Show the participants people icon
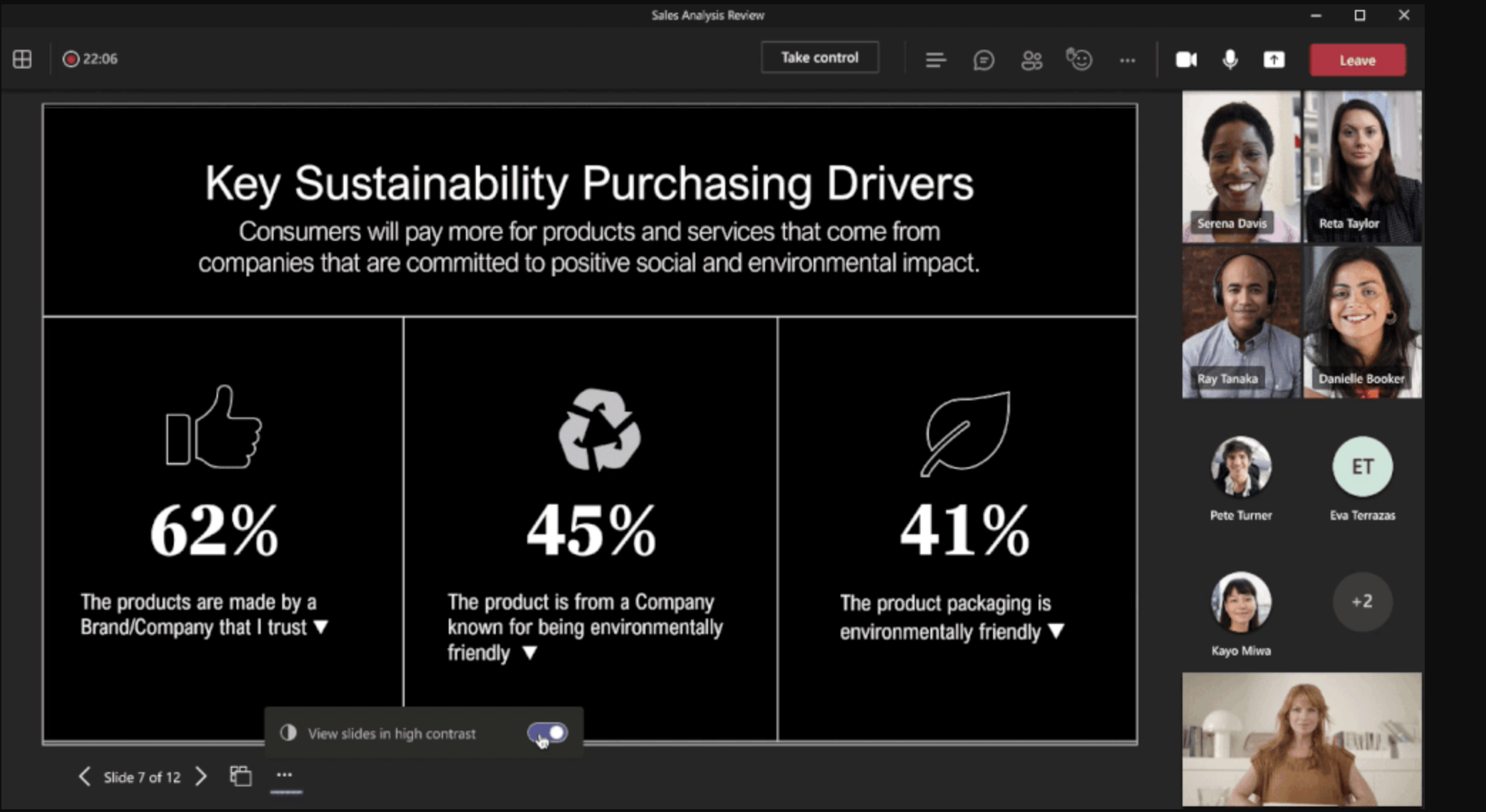The width and height of the screenshot is (1486, 812). pyautogui.click(x=1032, y=60)
